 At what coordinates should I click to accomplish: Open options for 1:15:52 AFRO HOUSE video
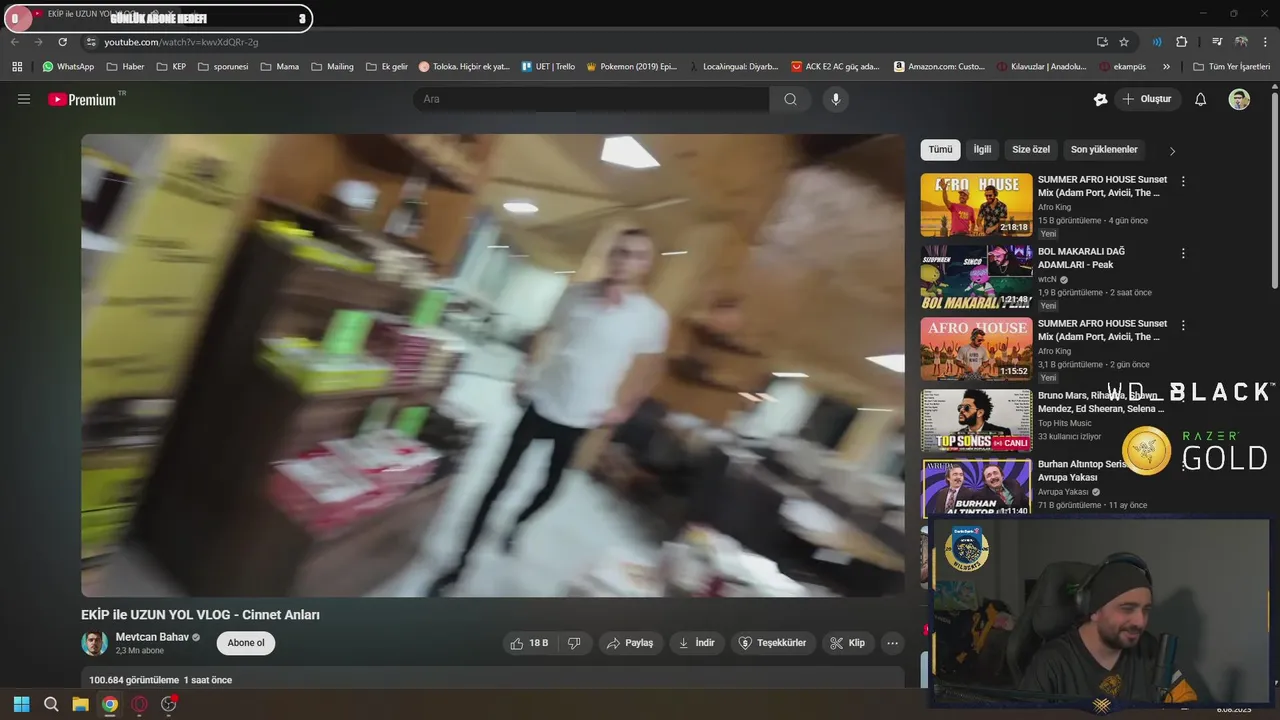1183,326
